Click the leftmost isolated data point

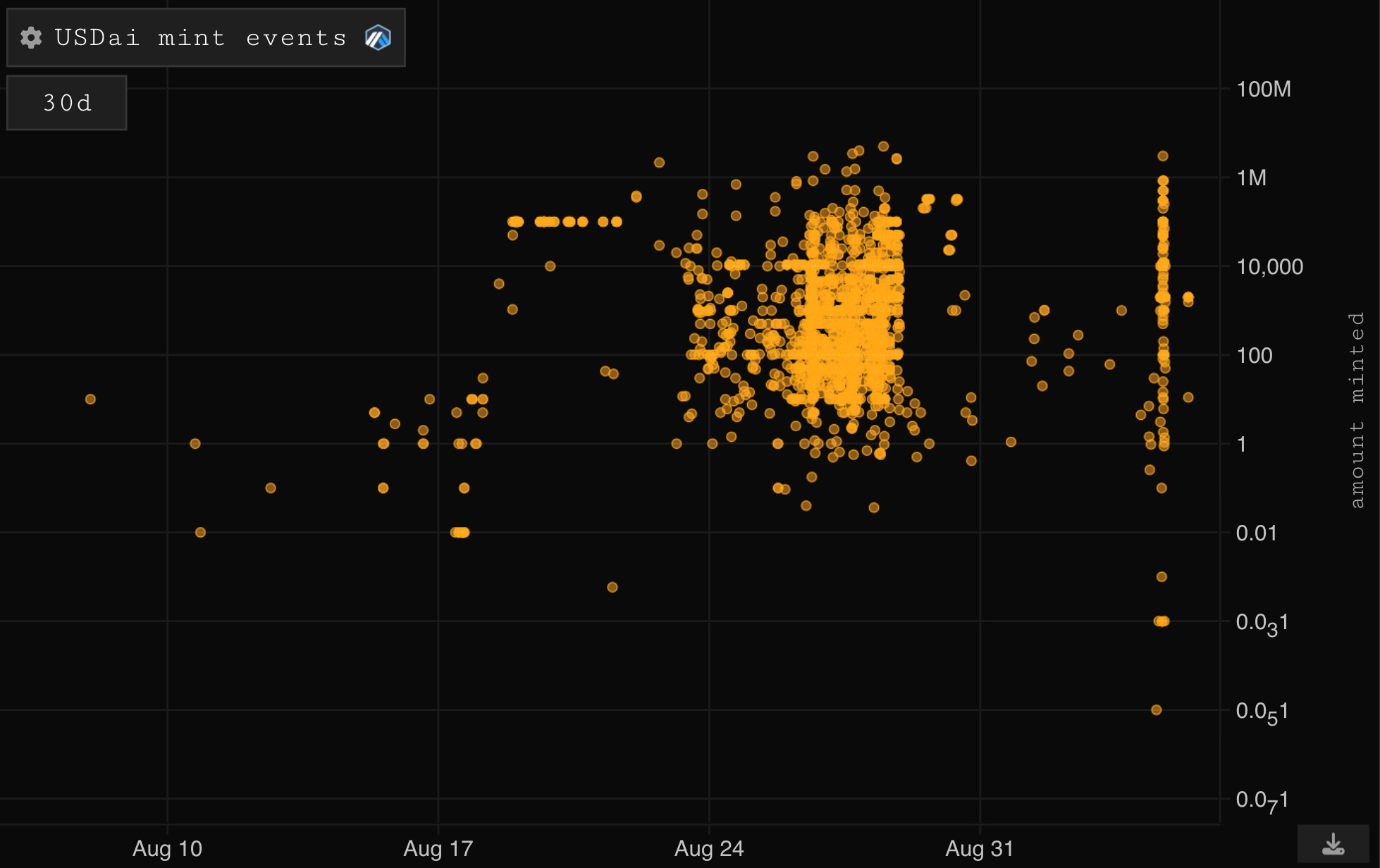click(x=90, y=399)
